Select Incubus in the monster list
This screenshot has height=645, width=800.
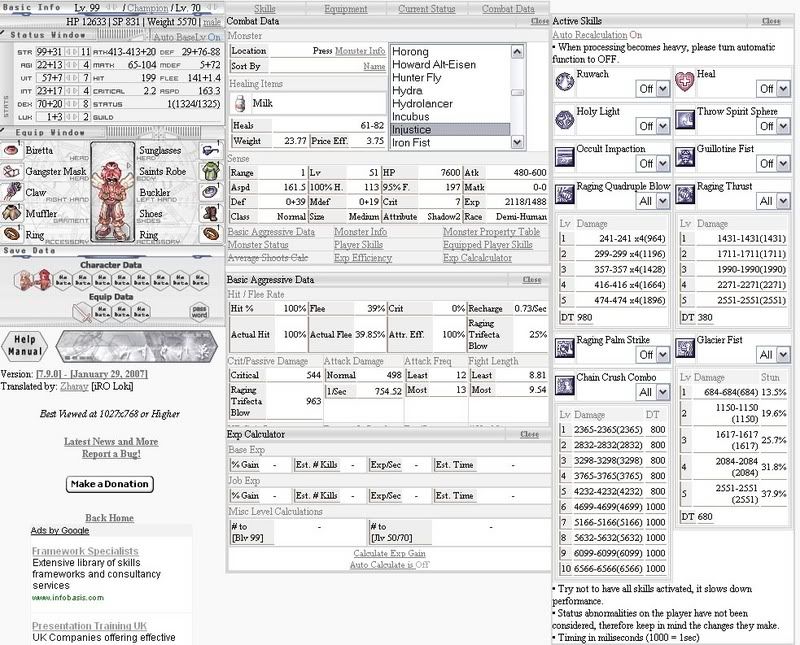(451, 116)
